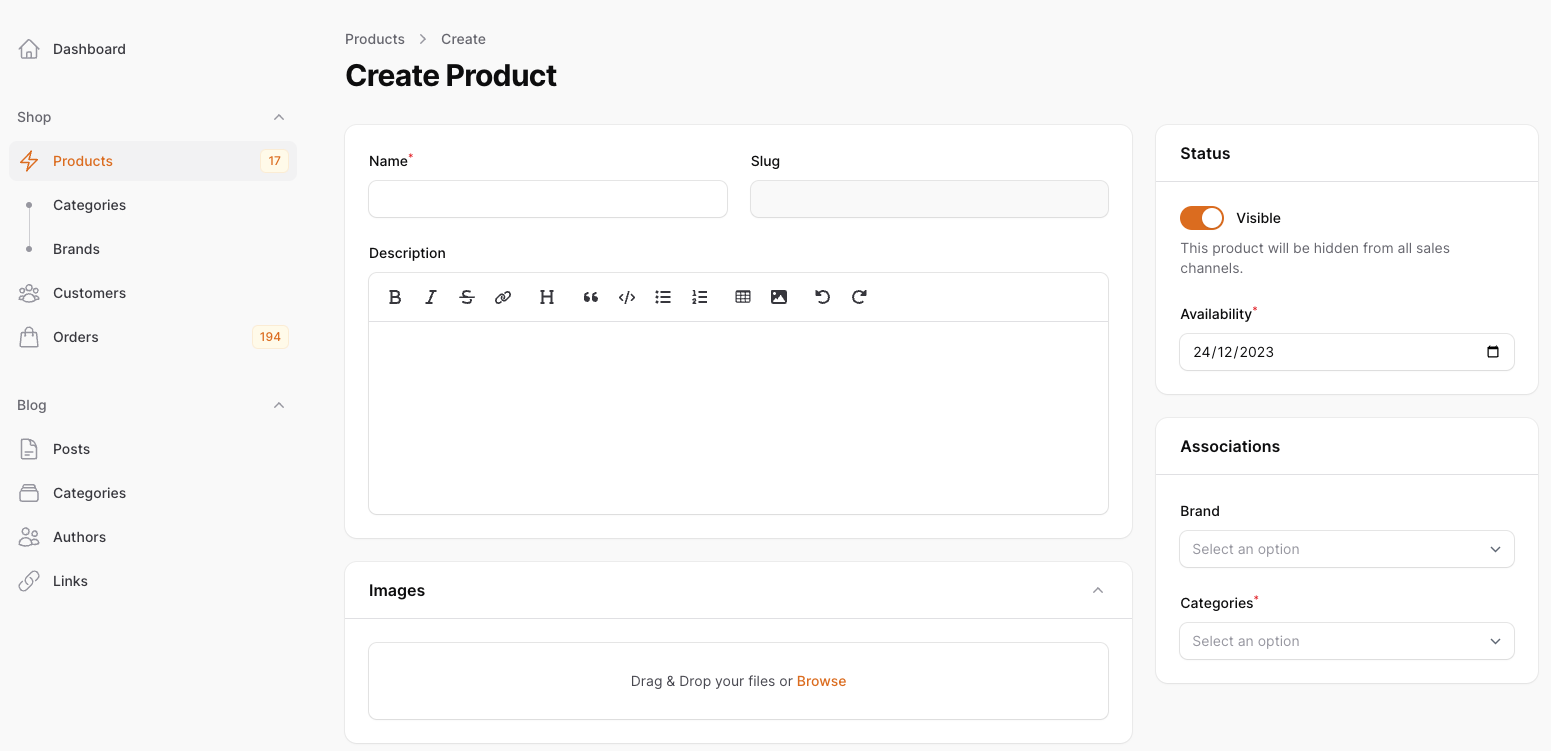Open Orders from the sidebar
Screen dimensions: 1551x751
pos(153,337)
